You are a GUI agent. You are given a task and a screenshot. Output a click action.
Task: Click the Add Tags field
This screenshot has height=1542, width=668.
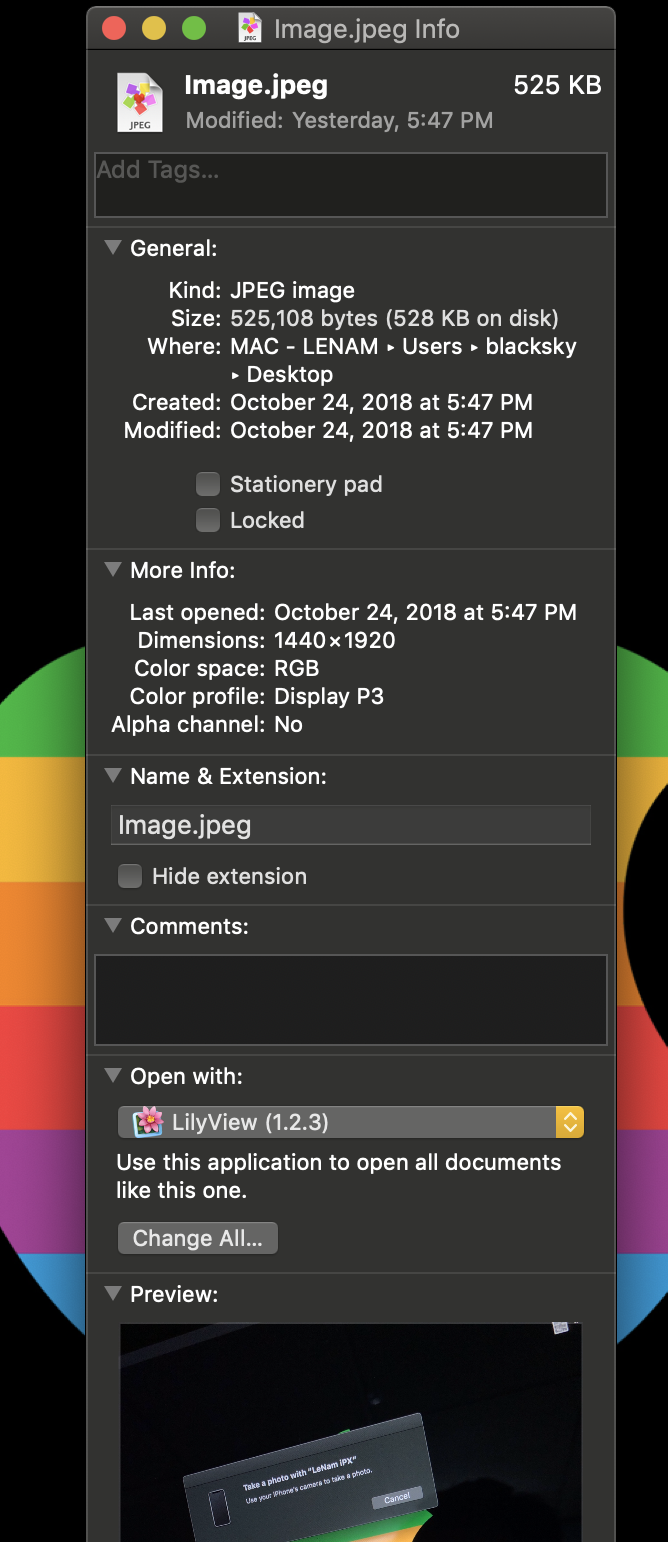351,185
